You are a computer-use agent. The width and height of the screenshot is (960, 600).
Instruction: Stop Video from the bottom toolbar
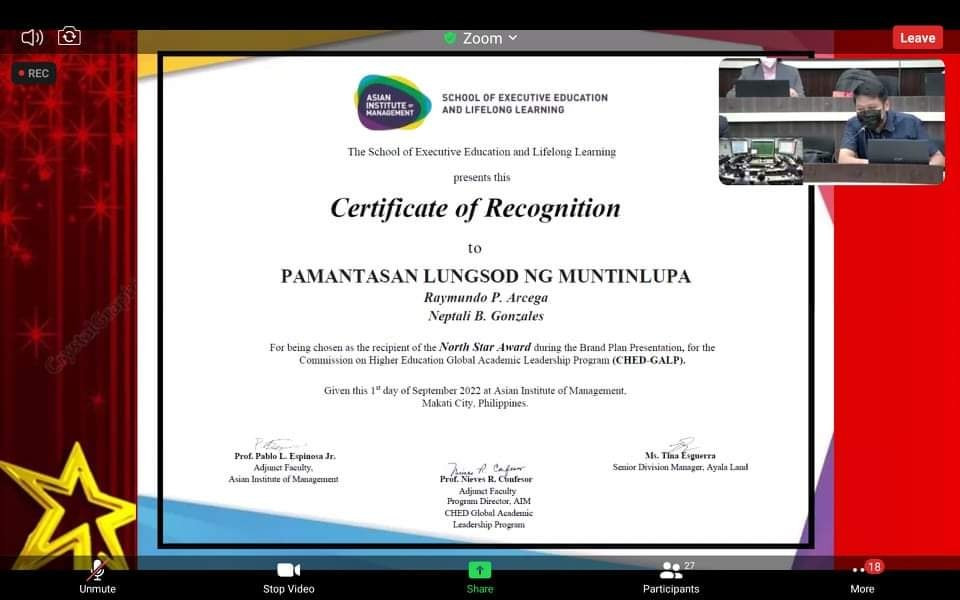(288, 577)
